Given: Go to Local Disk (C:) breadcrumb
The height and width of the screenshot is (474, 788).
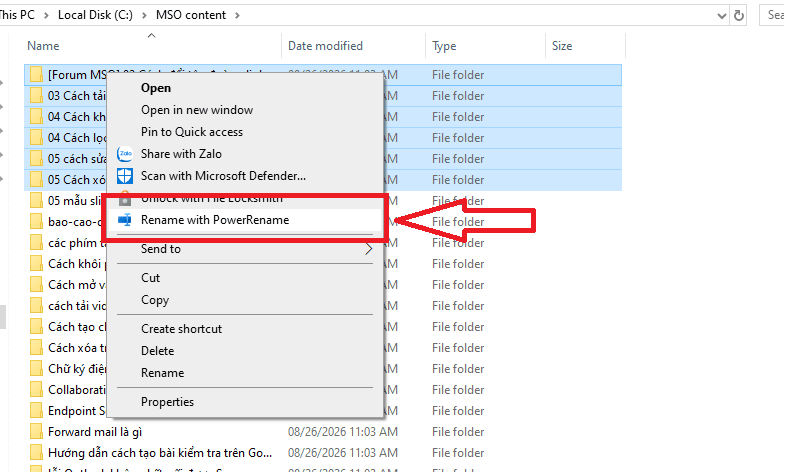Looking at the screenshot, I should (95, 15).
